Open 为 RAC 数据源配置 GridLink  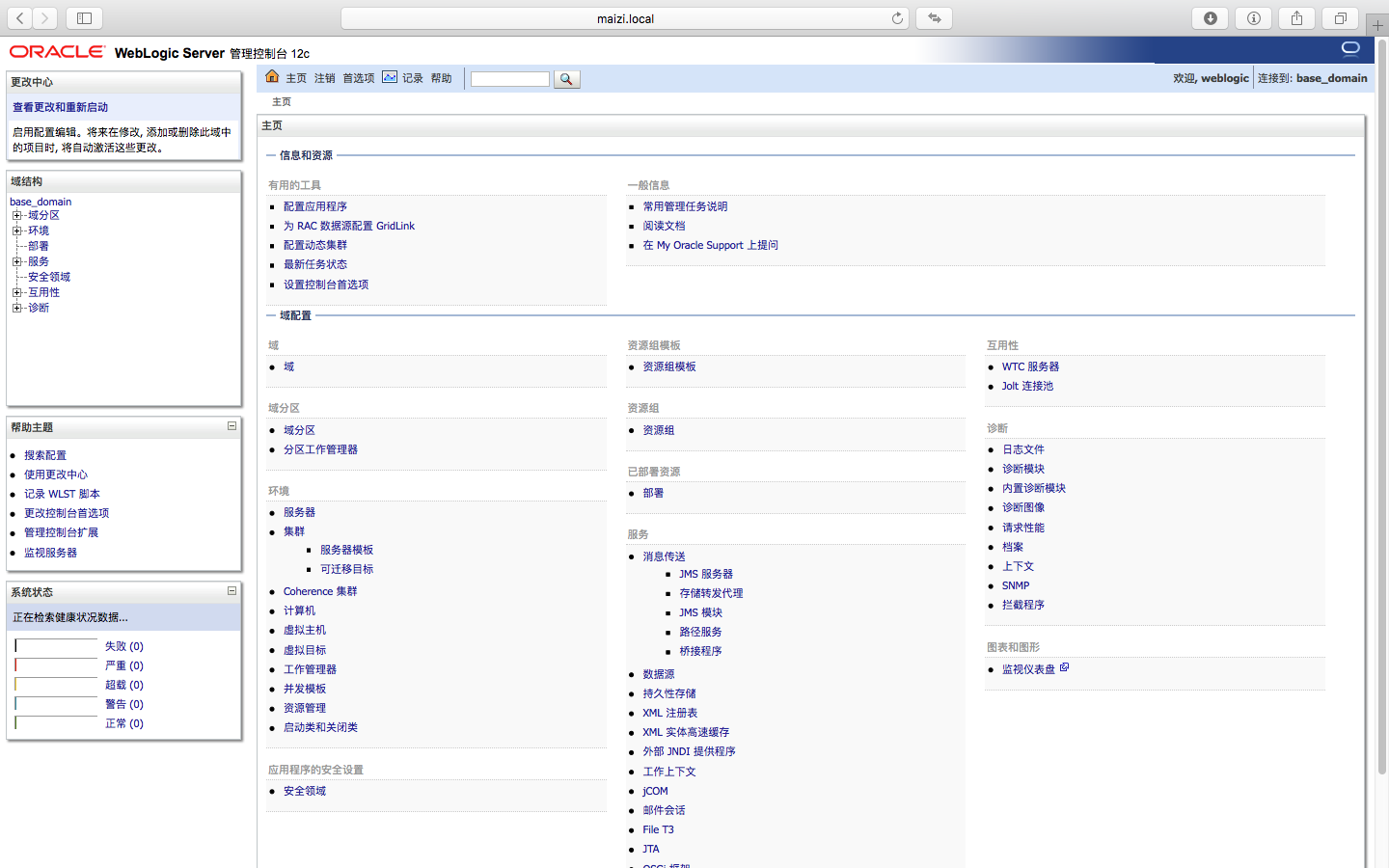click(x=349, y=226)
